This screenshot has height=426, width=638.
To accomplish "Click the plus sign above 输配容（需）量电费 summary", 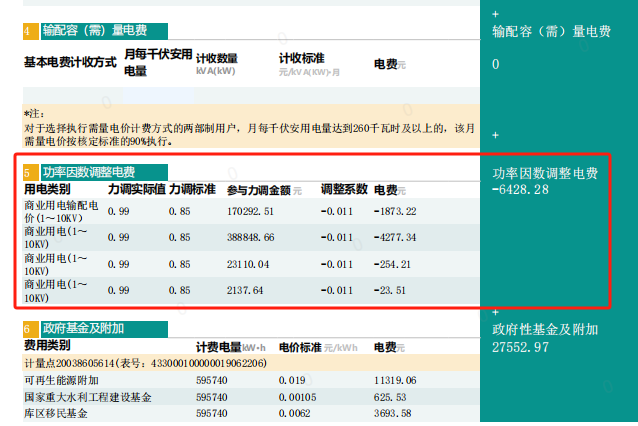I will 496,14.
